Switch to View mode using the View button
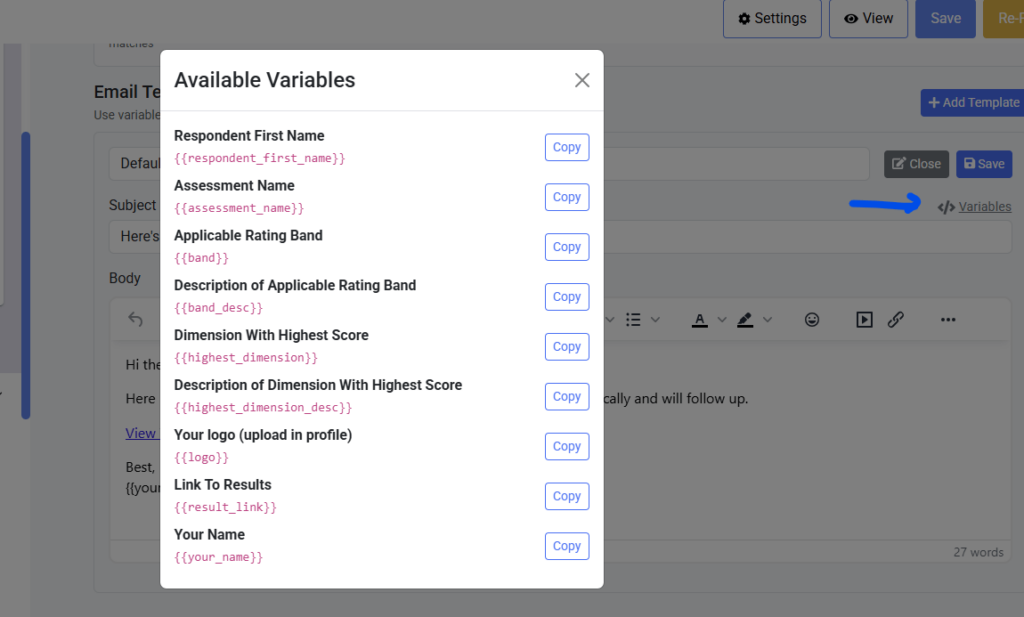This screenshot has height=617, width=1024. (868, 18)
